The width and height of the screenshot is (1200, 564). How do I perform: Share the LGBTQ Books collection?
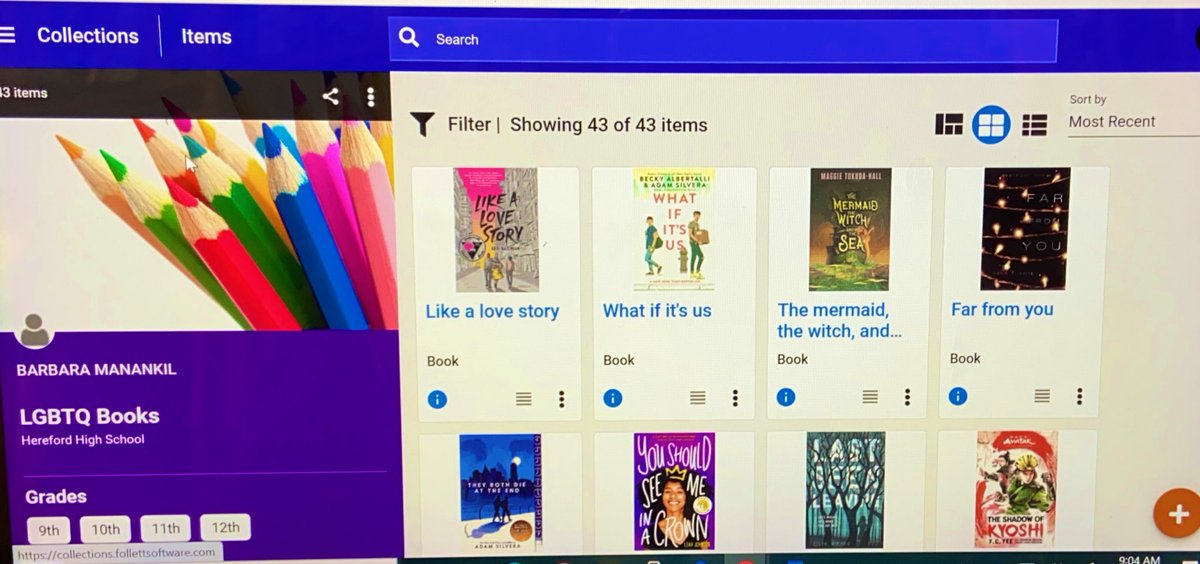331,96
